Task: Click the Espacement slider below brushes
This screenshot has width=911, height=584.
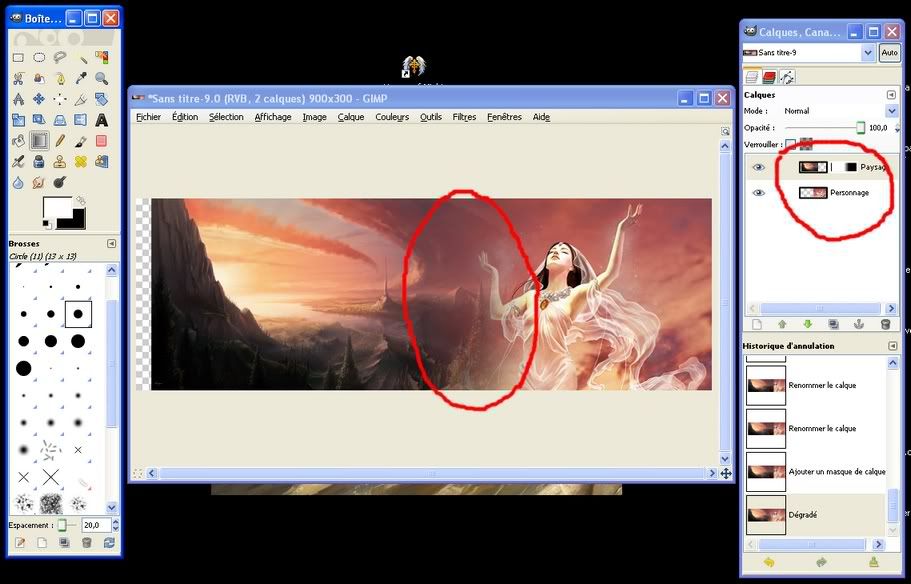Action: [67, 525]
